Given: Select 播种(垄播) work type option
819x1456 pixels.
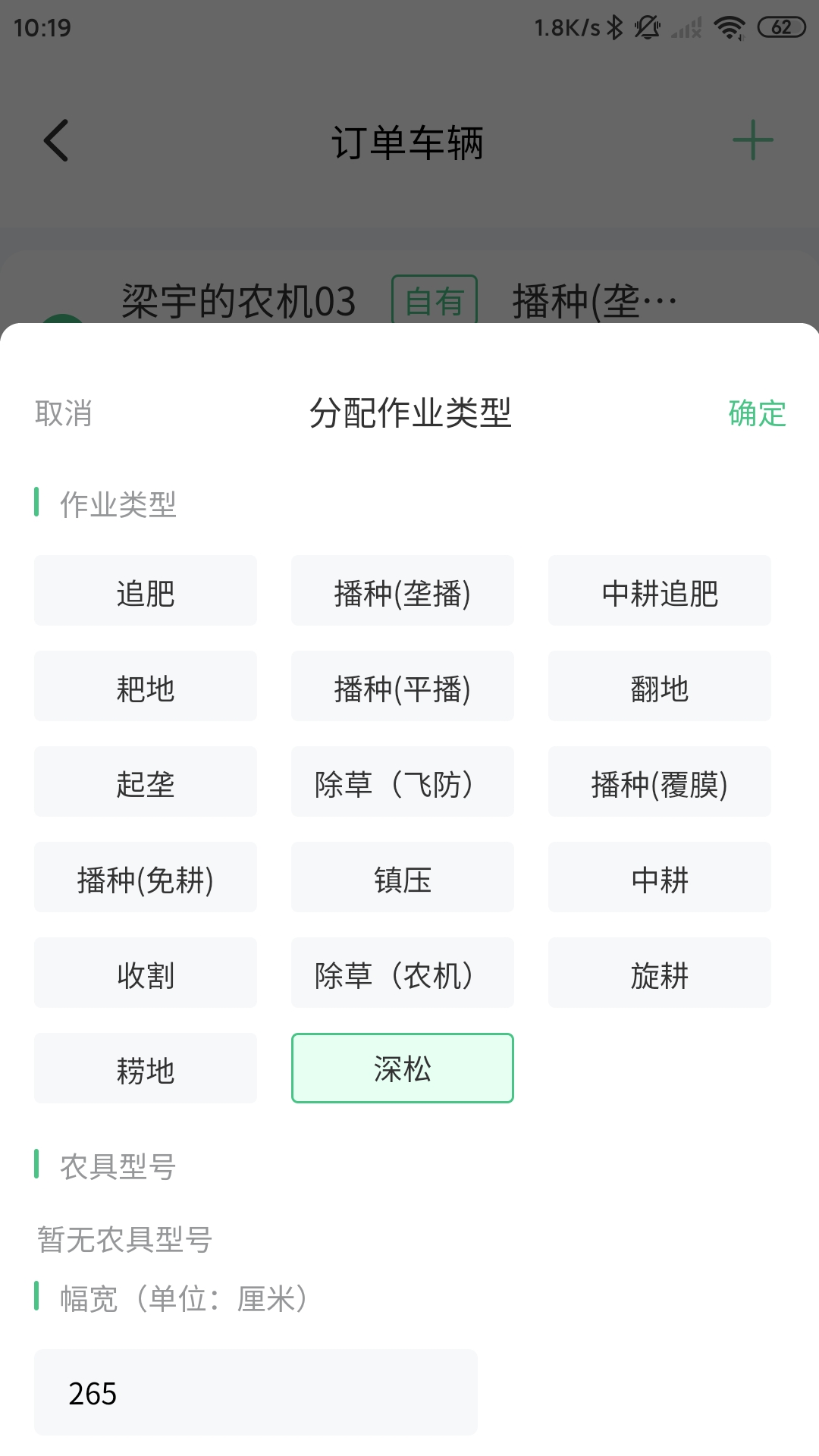Looking at the screenshot, I should click(403, 591).
